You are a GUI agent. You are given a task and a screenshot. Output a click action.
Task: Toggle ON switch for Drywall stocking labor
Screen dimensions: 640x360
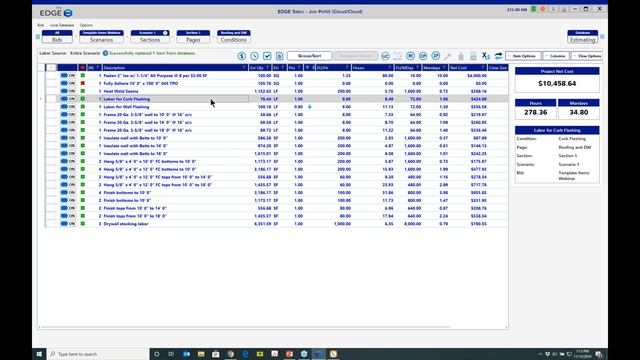(68, 224)
